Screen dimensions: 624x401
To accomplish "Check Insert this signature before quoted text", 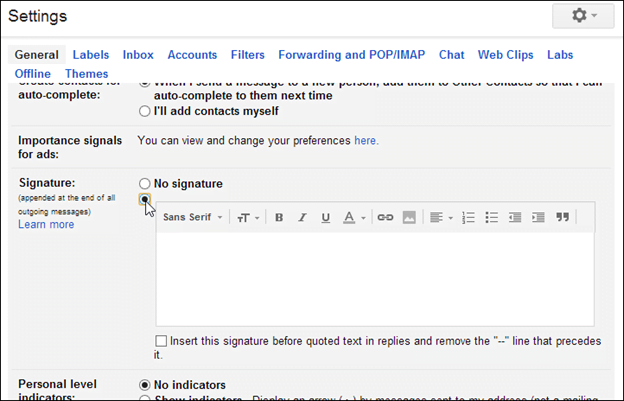I will click(x=161, y=341).
